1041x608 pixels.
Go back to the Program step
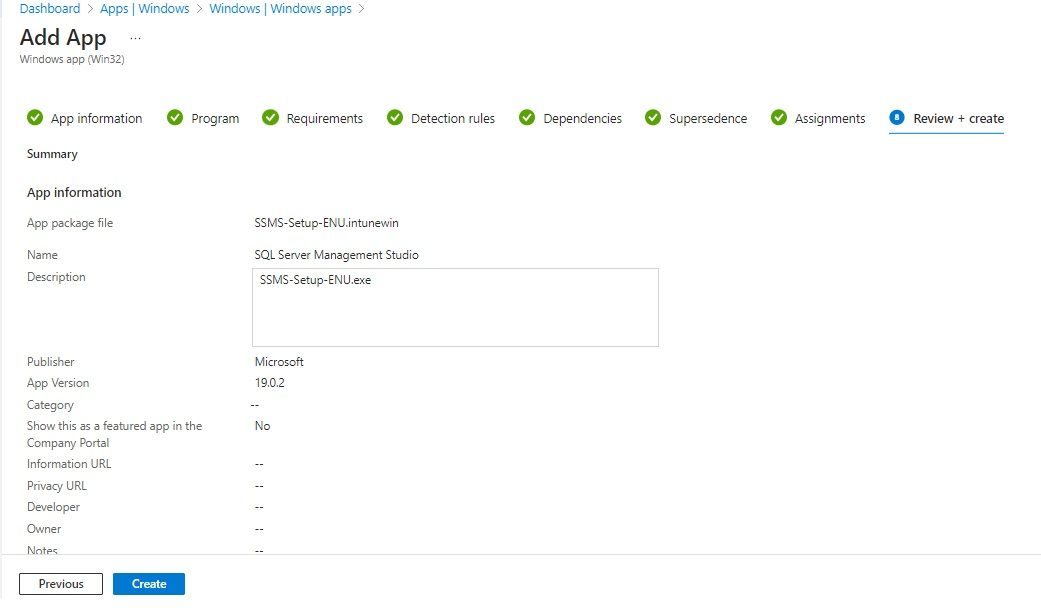pos(213,118)
